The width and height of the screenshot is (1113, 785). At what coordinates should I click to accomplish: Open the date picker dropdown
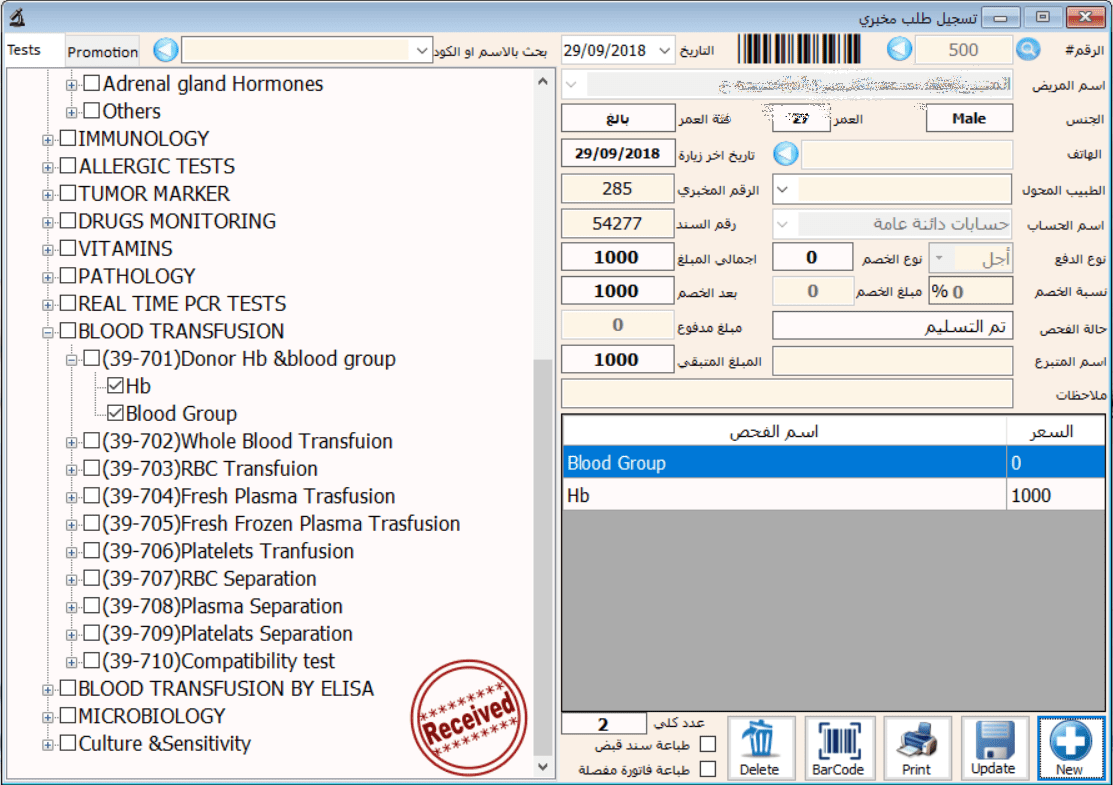666,50
